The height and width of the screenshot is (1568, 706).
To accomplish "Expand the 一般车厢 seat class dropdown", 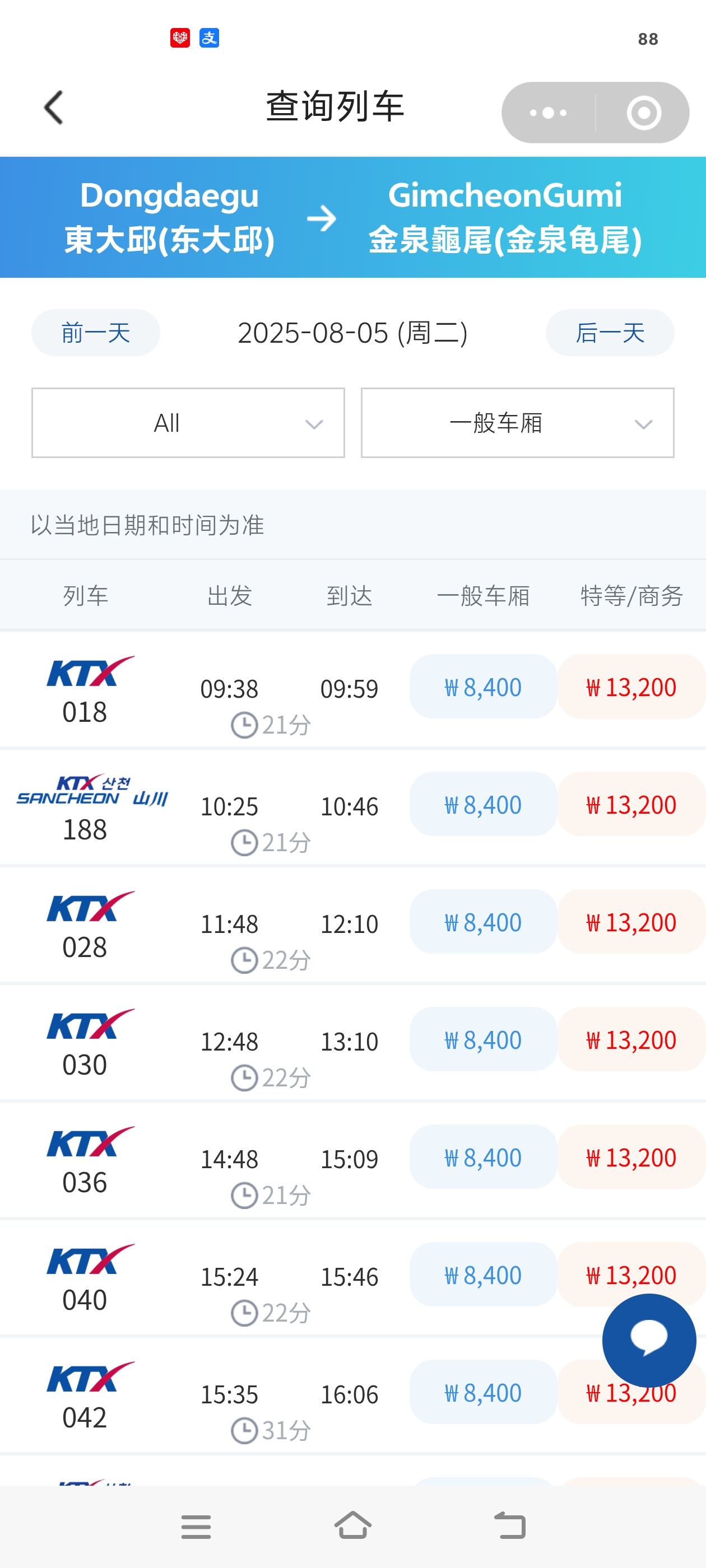I will pos(517,422).
